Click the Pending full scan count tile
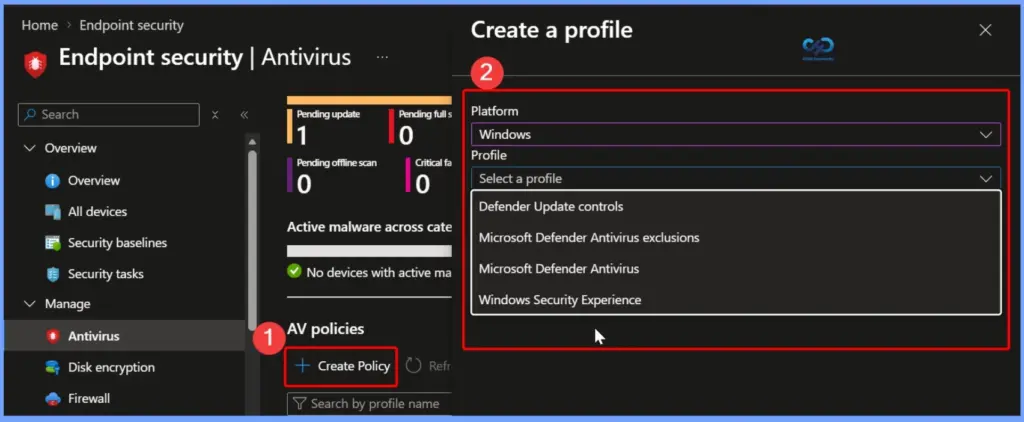Screen dimensions: 1024x422 (x=421, y=127)
